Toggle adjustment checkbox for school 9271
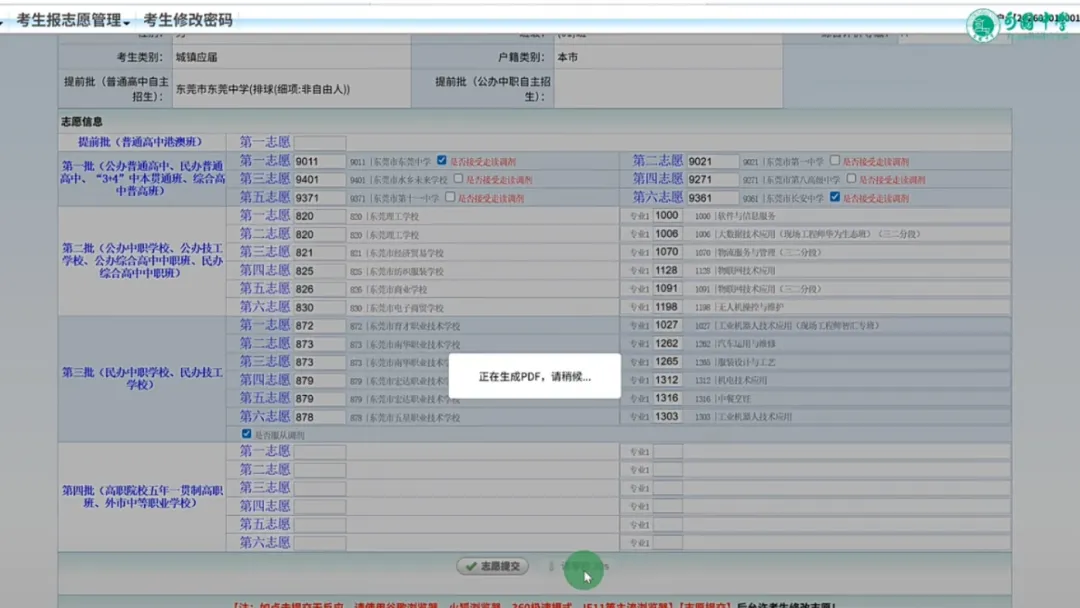This screenshot has width=1080, height=608. (851, 179)
